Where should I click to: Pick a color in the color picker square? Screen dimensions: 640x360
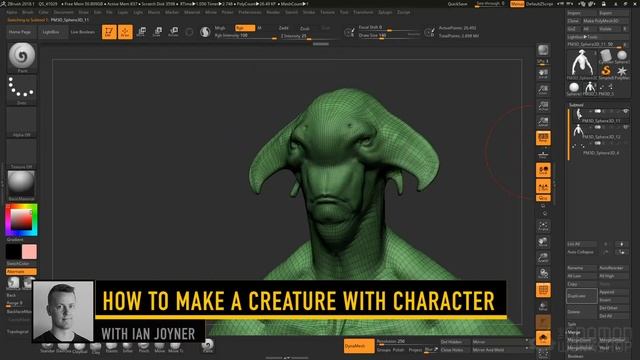[x=21, y=220]
